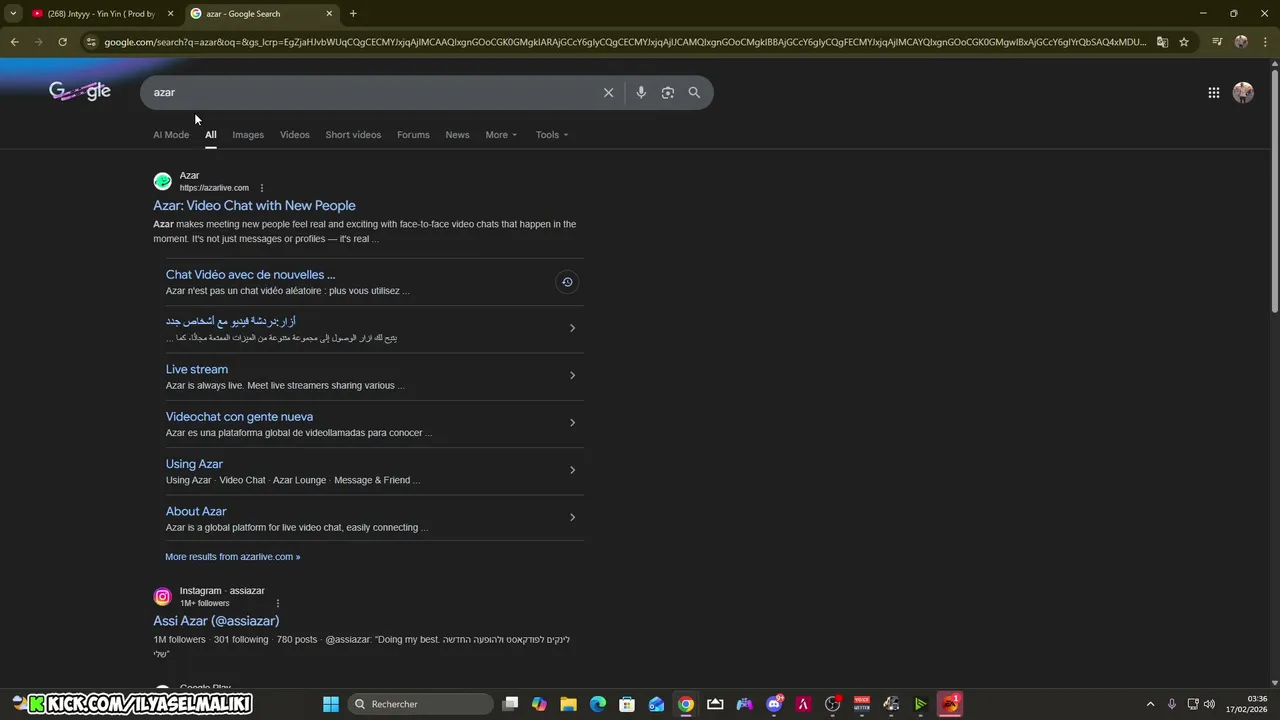
Task: Open Azar: Video Chat with New People
Action: tap(254, 206)
